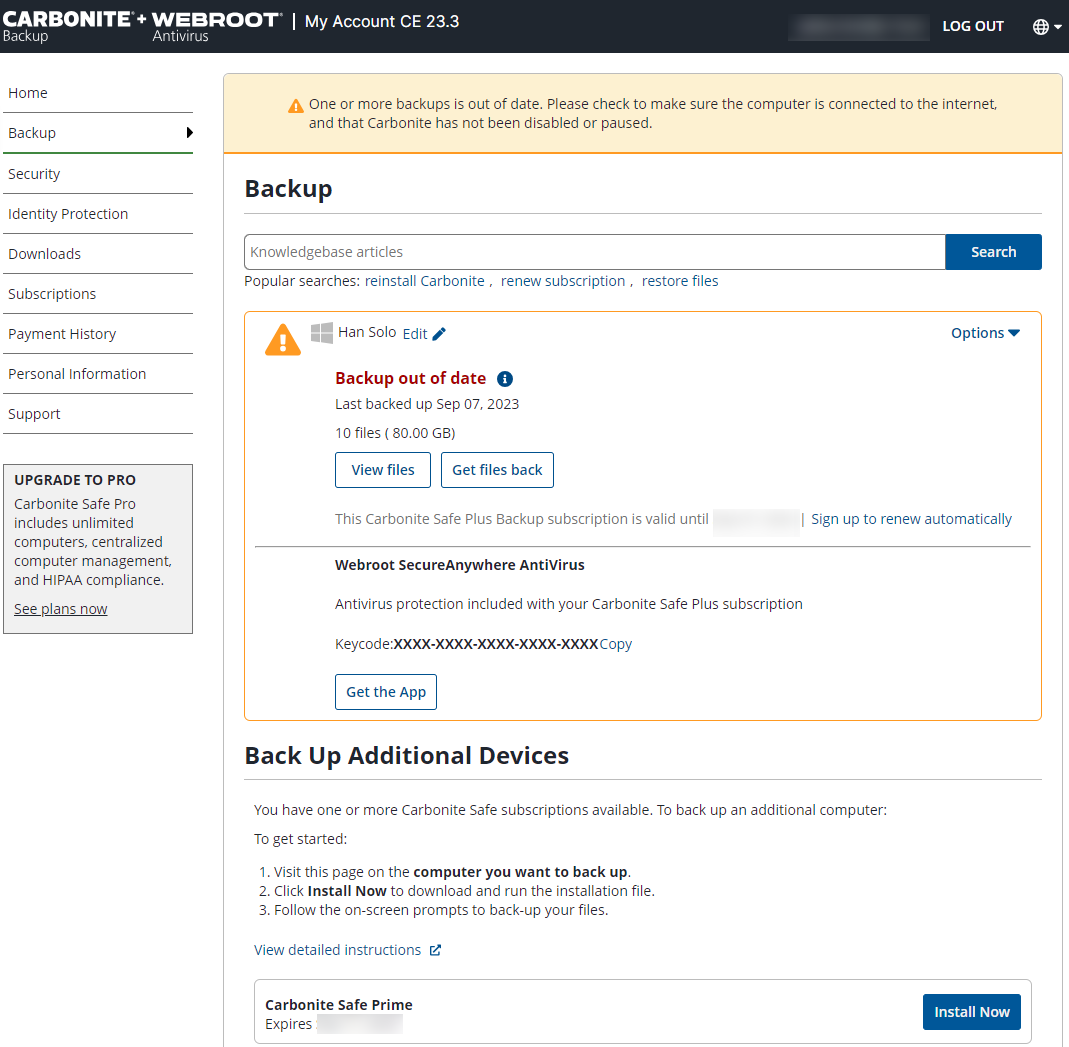The height and width of the screenshot is (1047, 1069).
Task: Click the Carbonite + Webroot logo
Action: (x=141, y=26)
